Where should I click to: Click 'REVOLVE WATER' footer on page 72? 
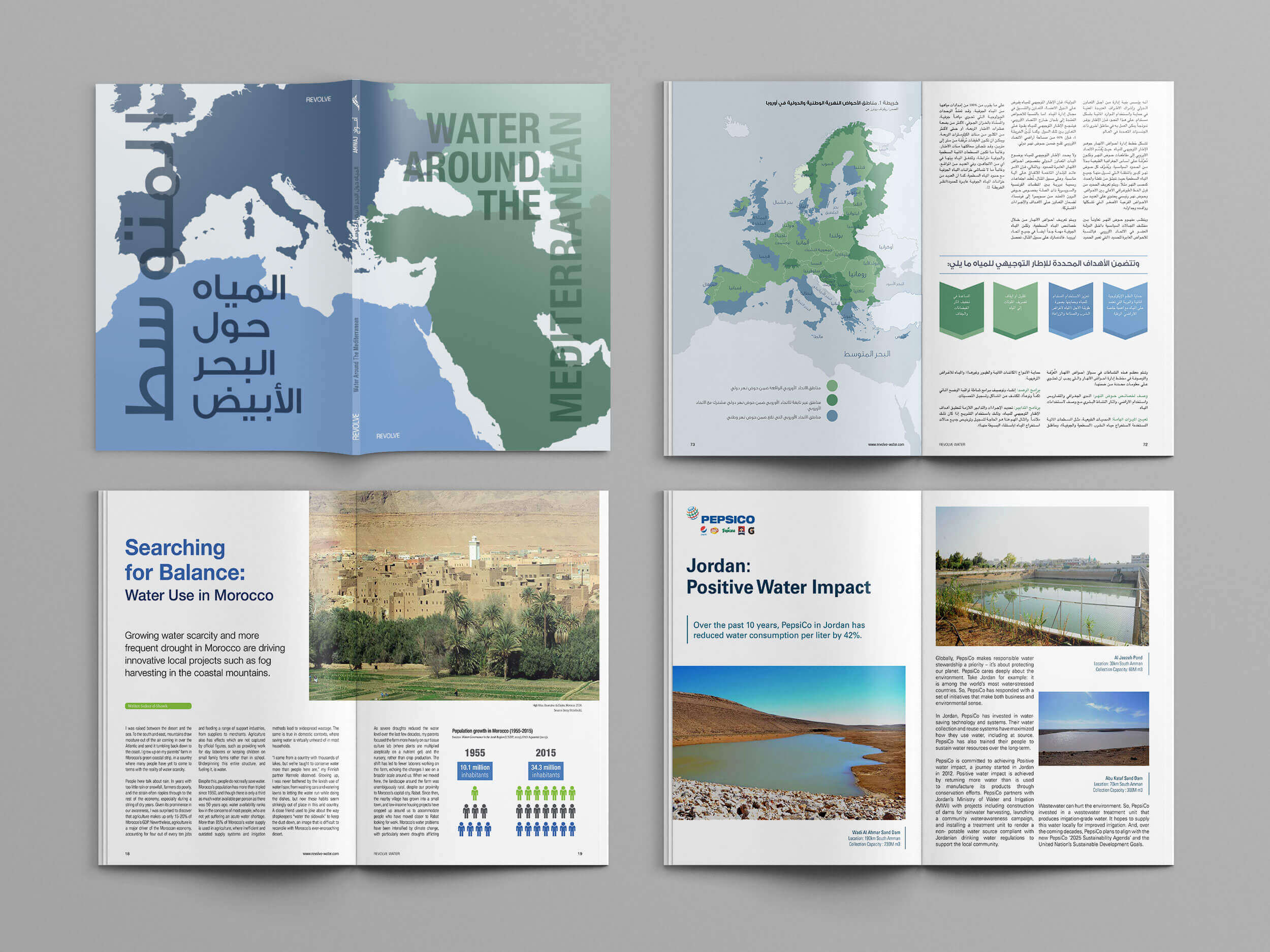coord(952,445)
